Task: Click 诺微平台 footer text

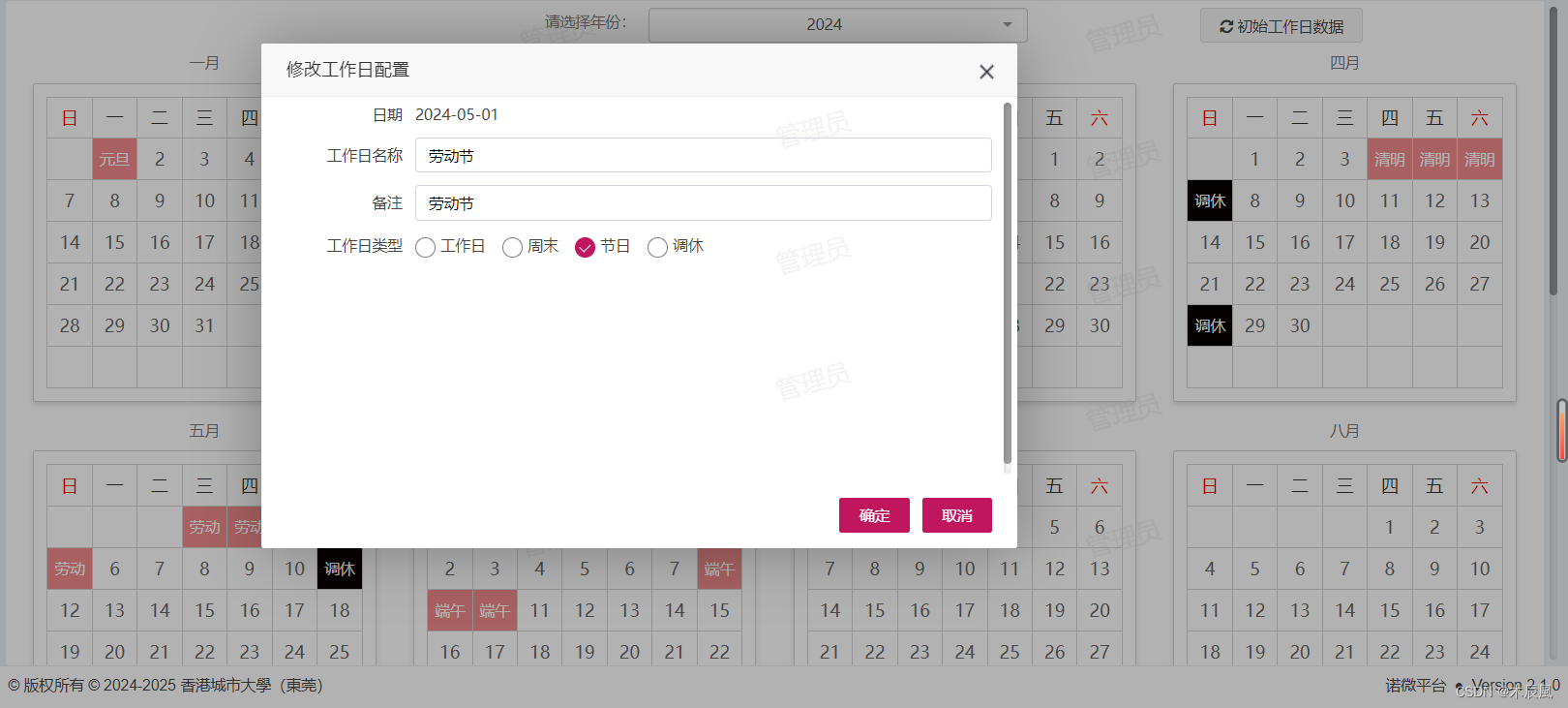Action: coord(1415,686)
